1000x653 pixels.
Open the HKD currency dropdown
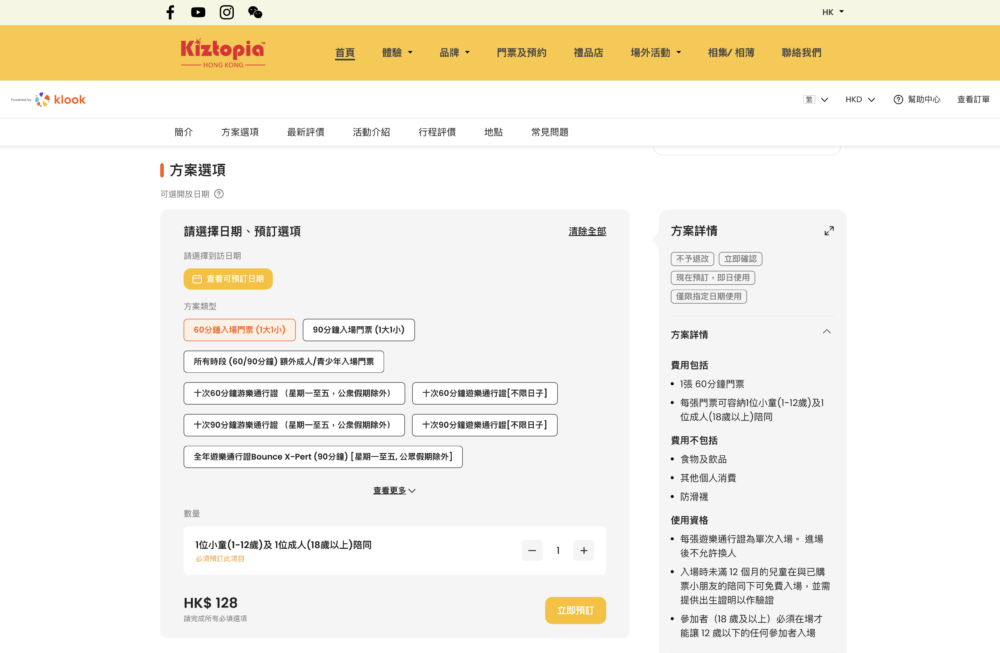coord(858,99)
